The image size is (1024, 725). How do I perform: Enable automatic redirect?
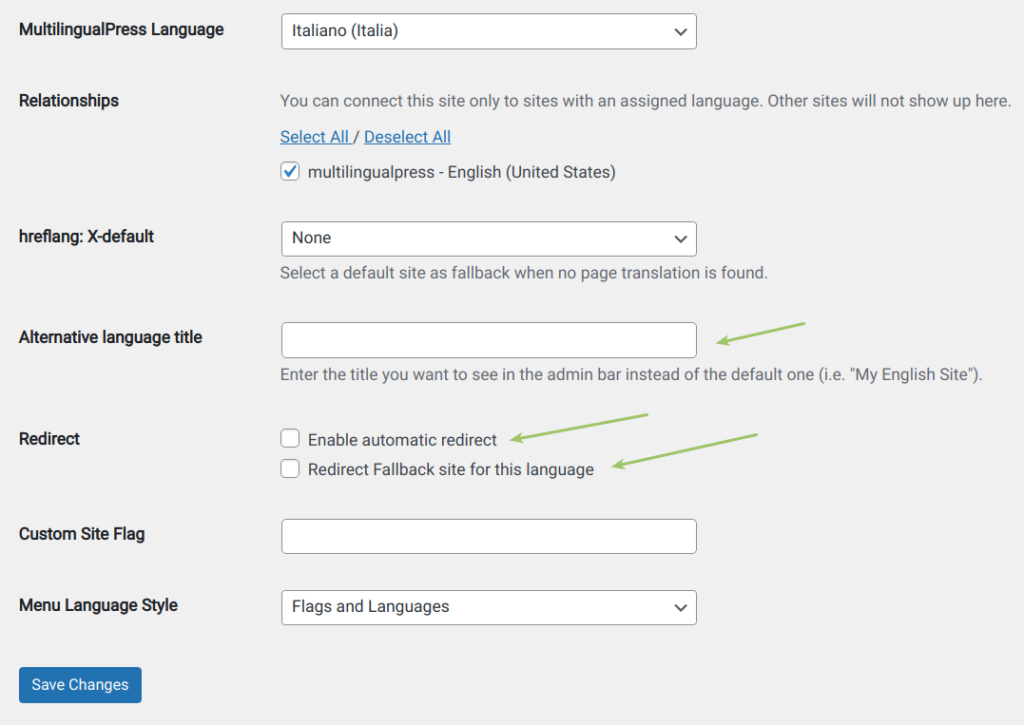click(x=289, y=438)
